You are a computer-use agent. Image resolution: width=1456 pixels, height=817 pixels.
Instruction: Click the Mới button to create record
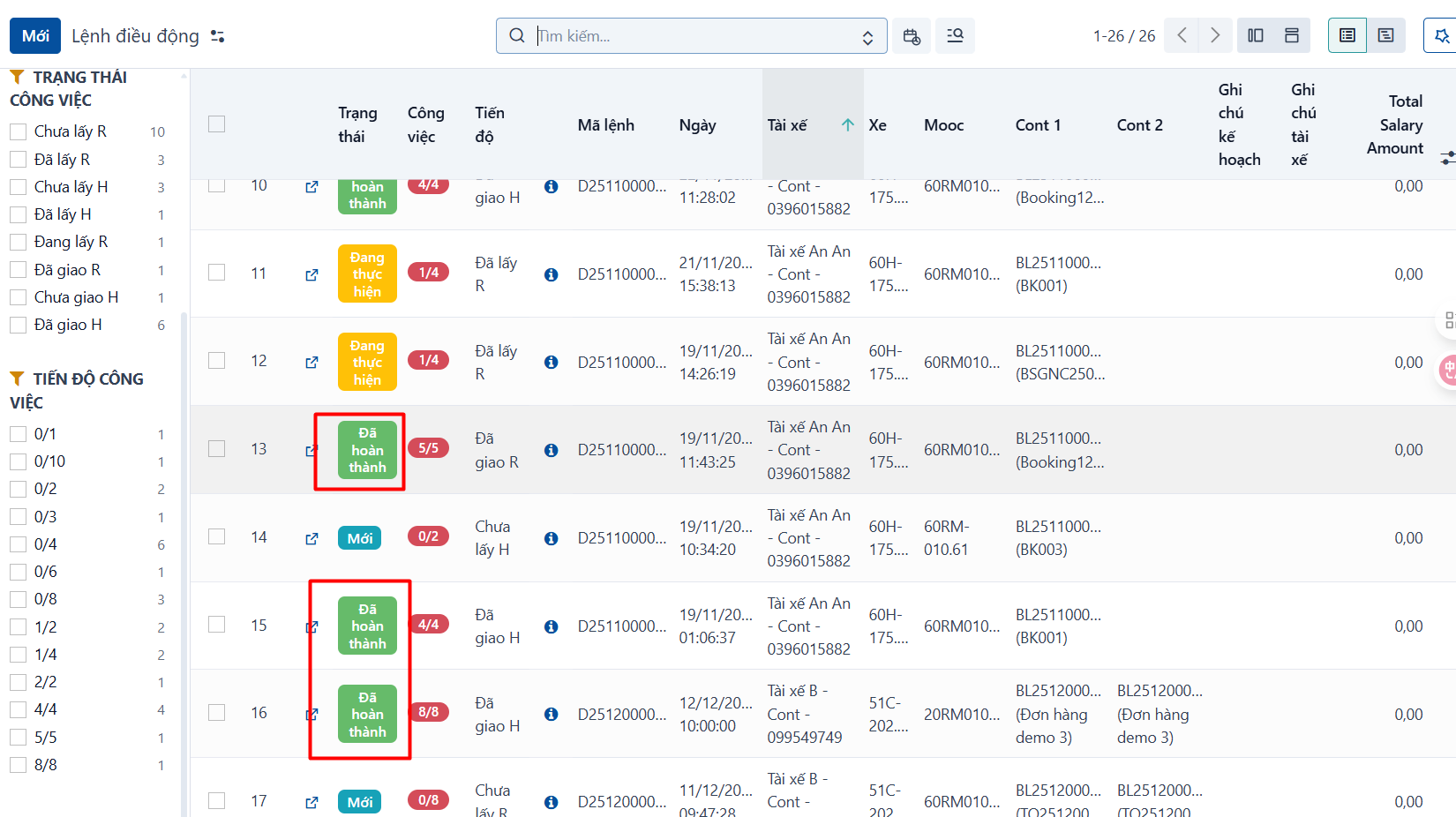pos(35,36)
